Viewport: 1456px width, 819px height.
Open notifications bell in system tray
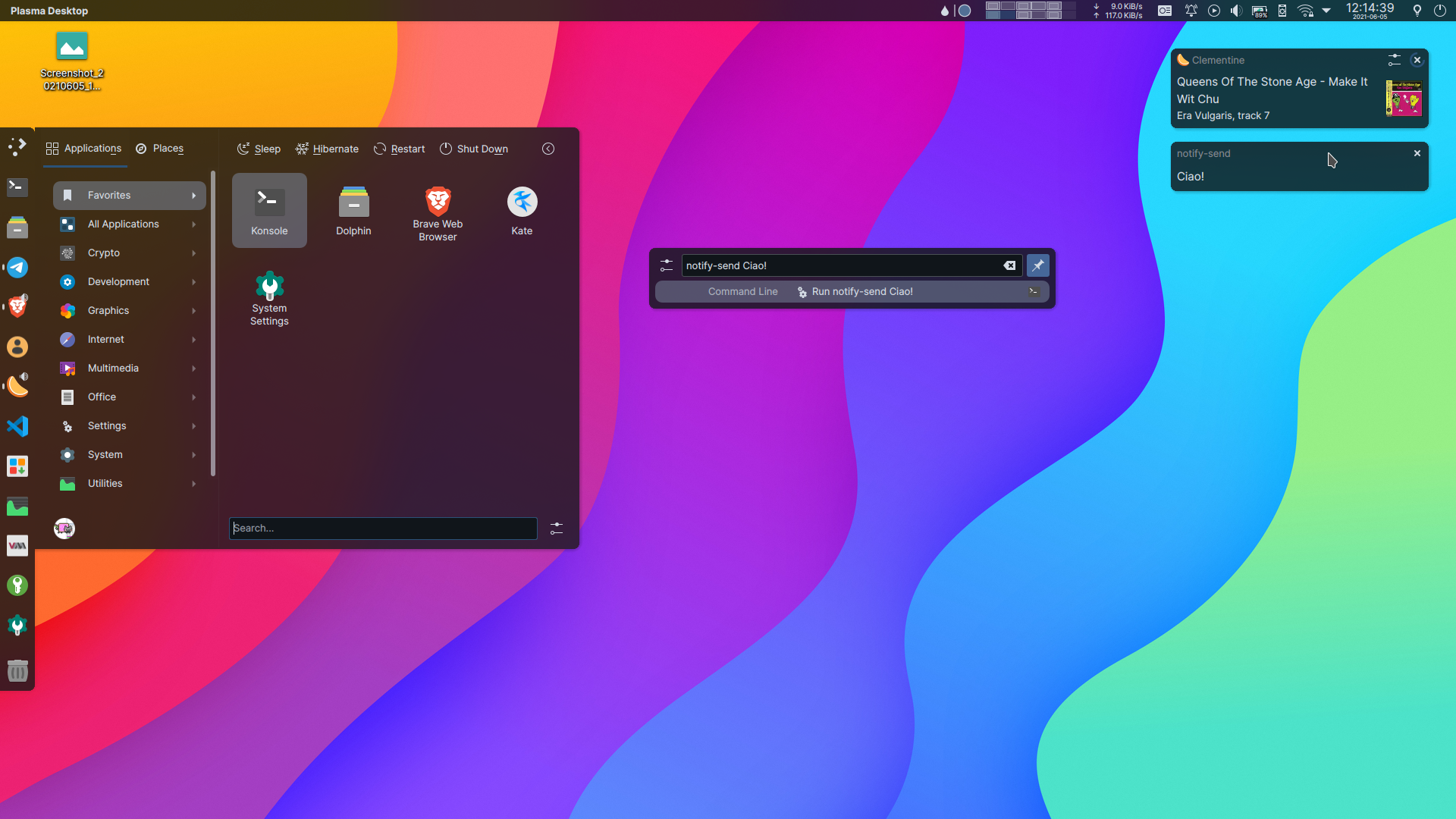pos(1191,11)
